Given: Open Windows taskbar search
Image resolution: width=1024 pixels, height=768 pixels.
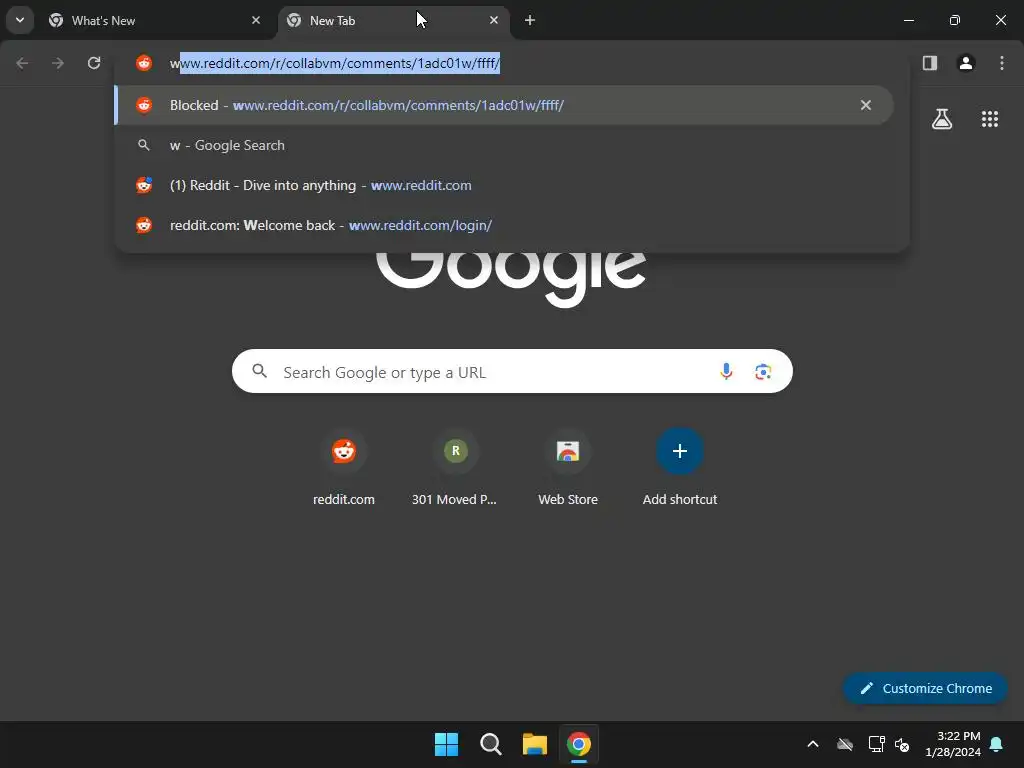Looking at the screenshot, I should pyautogui.click(x=490, y=744).
